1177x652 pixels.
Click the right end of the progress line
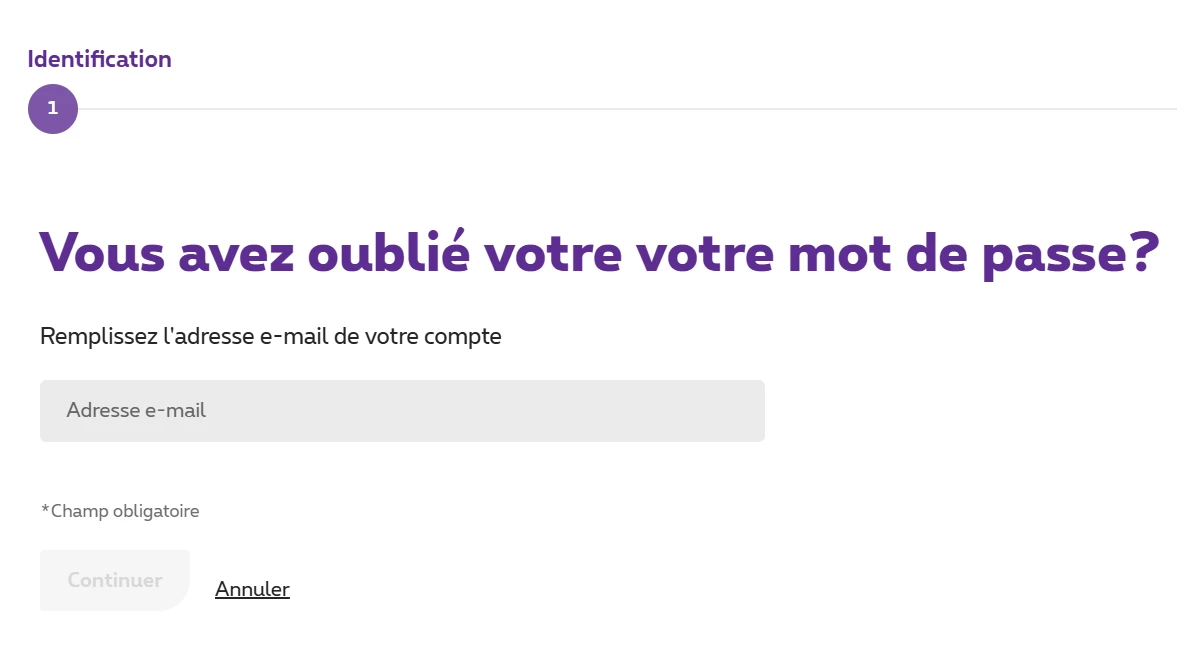click(1165, 108)
